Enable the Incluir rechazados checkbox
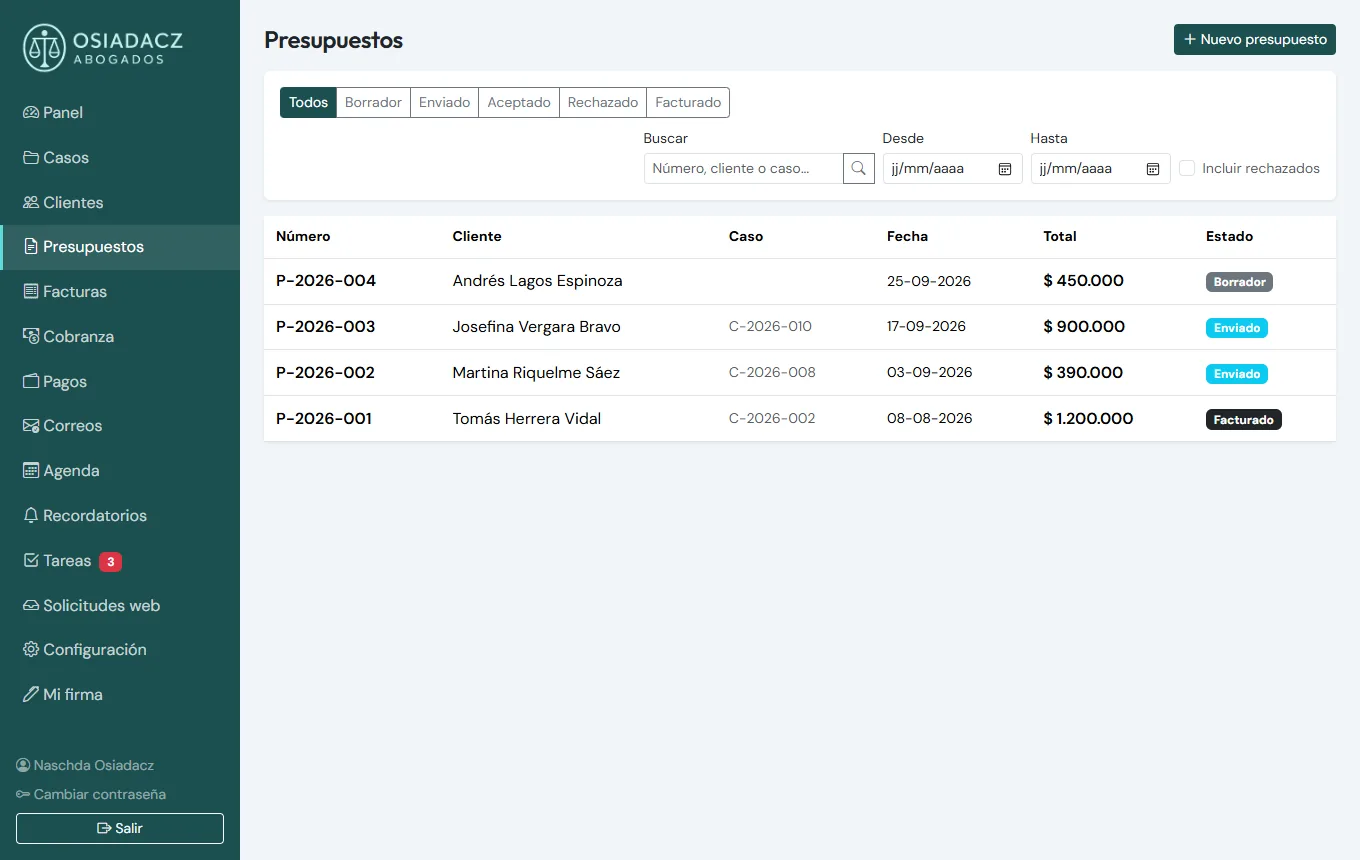The height and width of the screenshot is (860, 1360). pyautogui.click(x=1187, y=168)
